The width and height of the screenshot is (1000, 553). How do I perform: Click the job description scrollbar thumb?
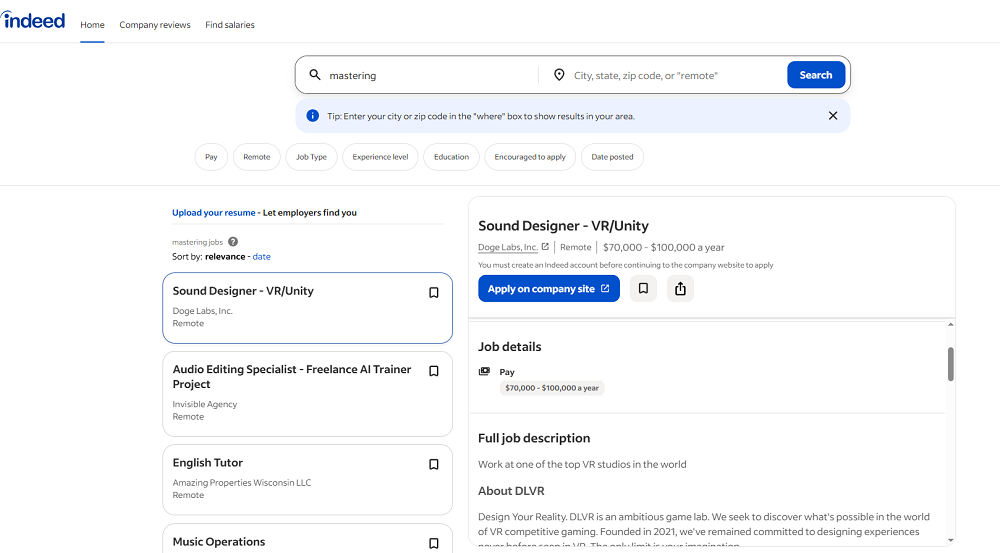tap(950, 364)
